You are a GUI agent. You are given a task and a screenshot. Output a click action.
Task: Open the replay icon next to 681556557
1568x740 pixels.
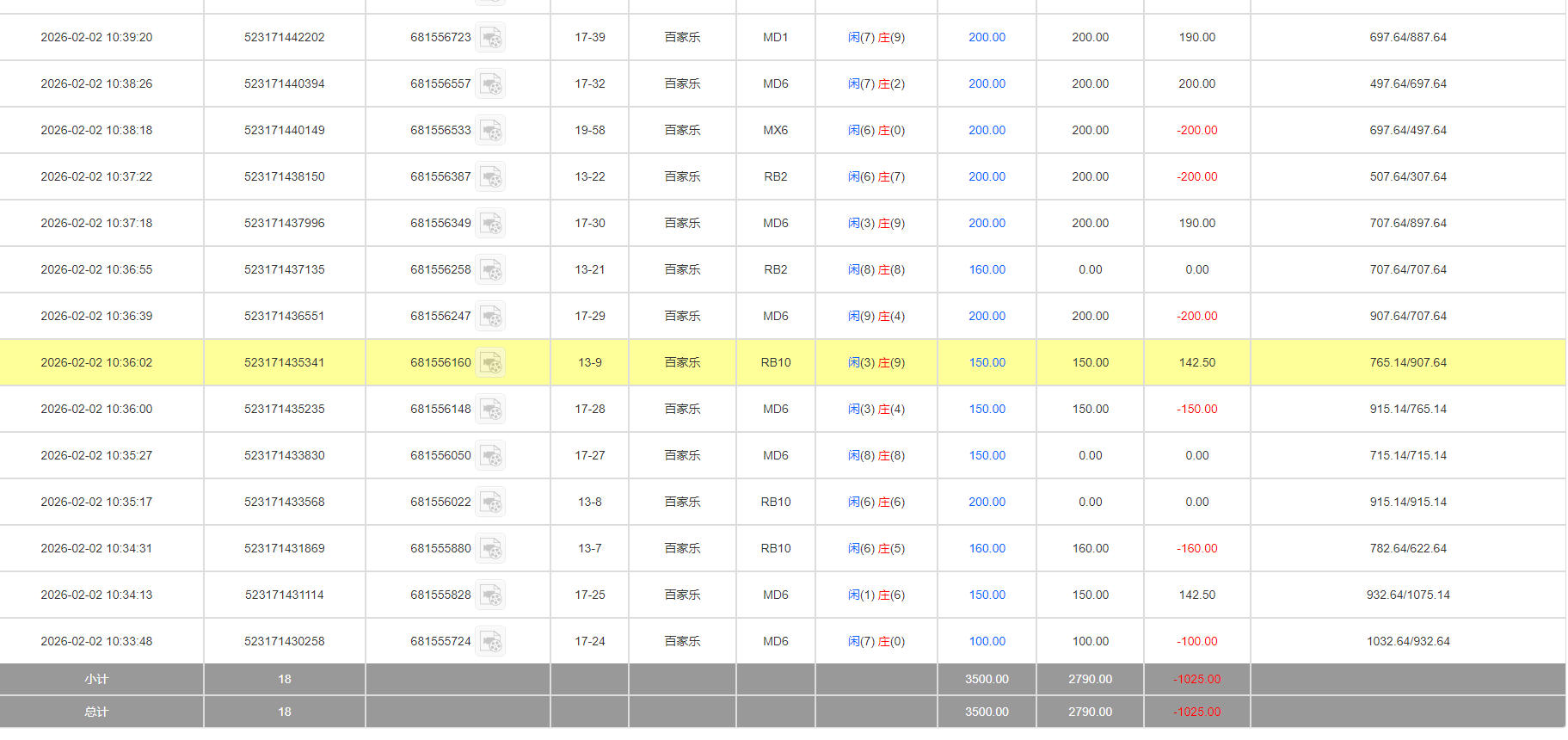coord(490,84)
